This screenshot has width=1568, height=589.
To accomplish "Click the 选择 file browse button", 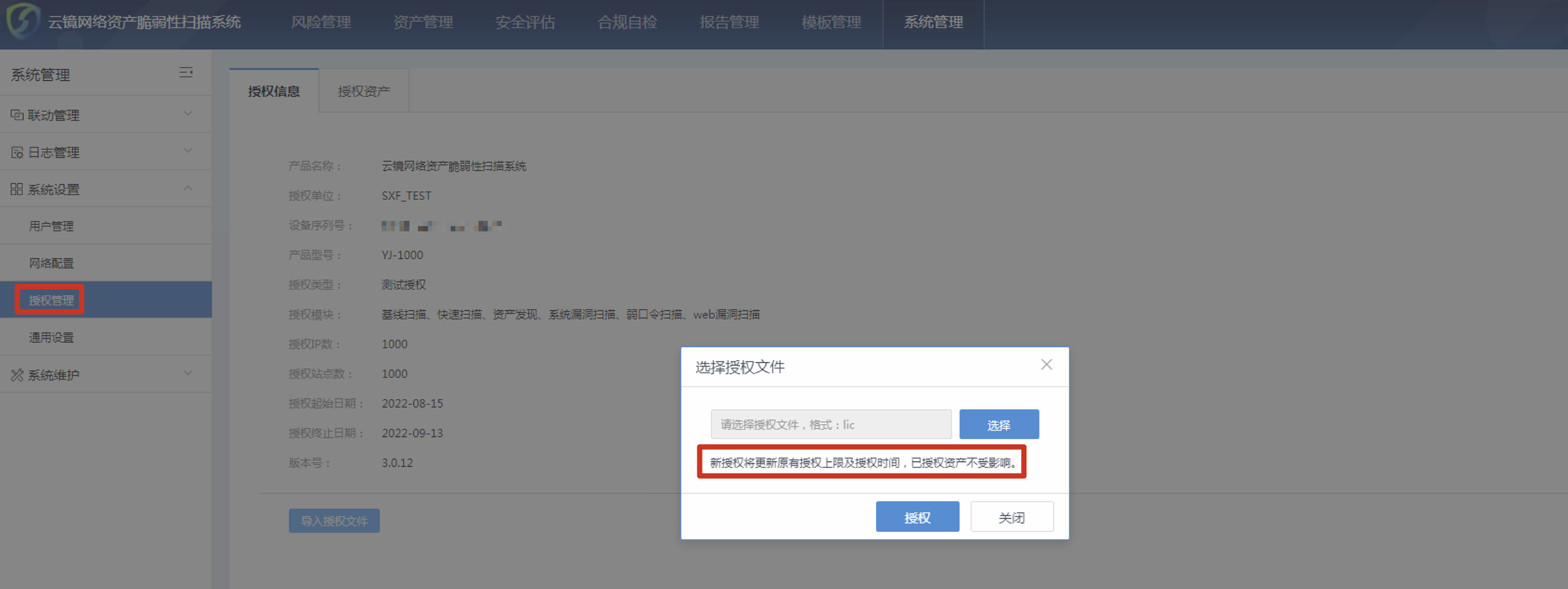I will (999, 425).
